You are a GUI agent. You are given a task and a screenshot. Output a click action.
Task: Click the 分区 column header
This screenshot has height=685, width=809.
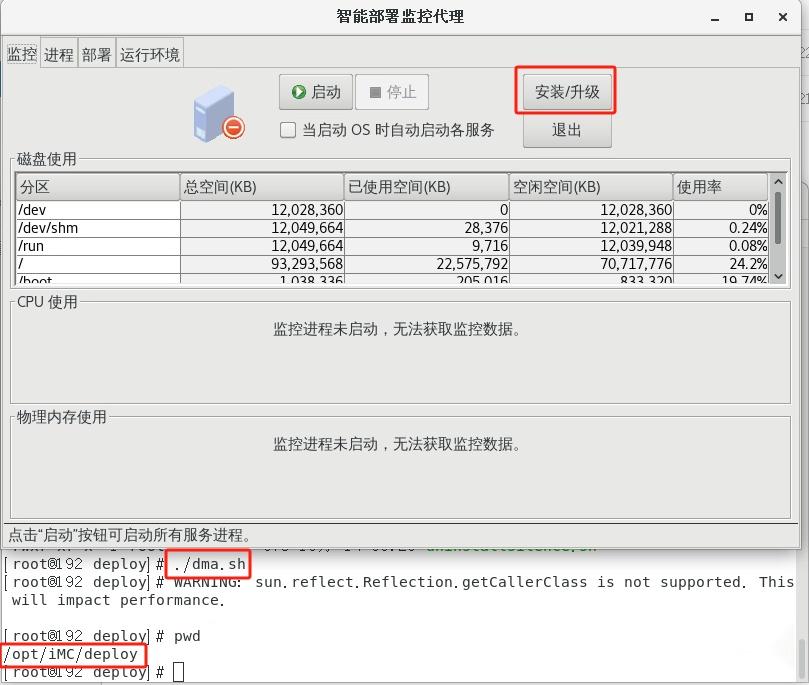pos(95,186)
